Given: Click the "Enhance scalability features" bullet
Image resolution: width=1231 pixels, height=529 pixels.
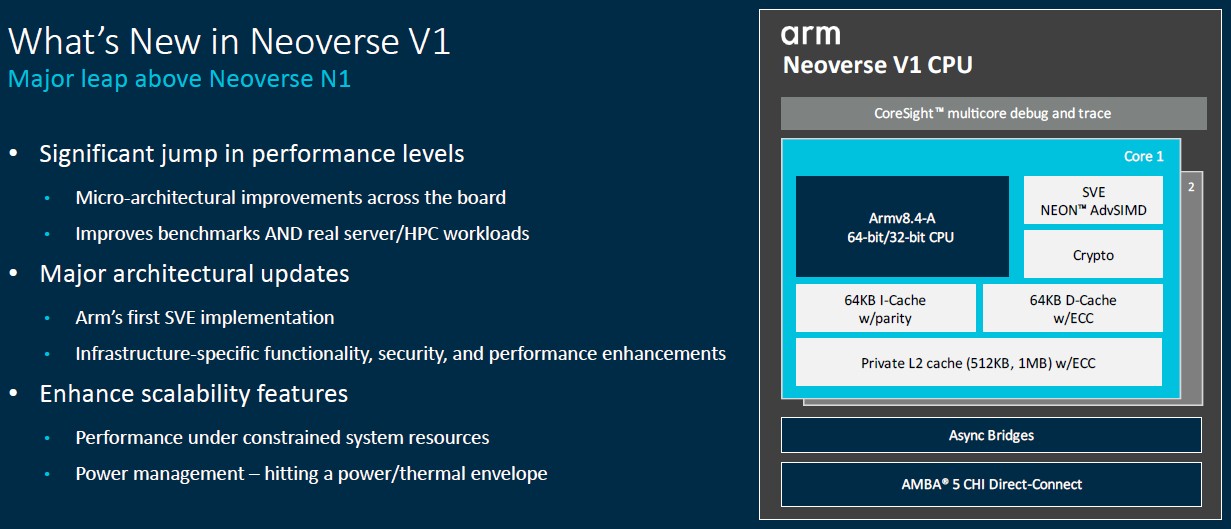Looking at the screenshot, I should pos(193,393).
